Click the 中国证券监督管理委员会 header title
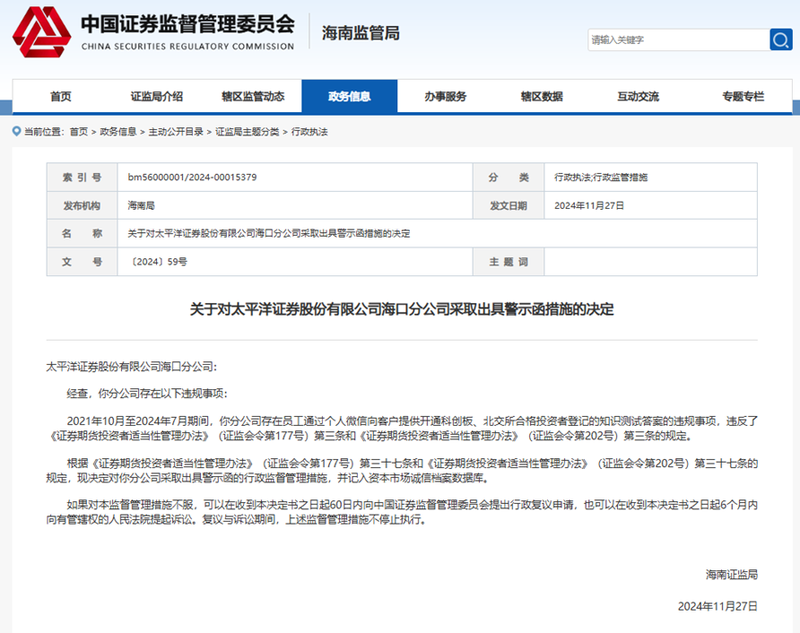 [188, 23]
